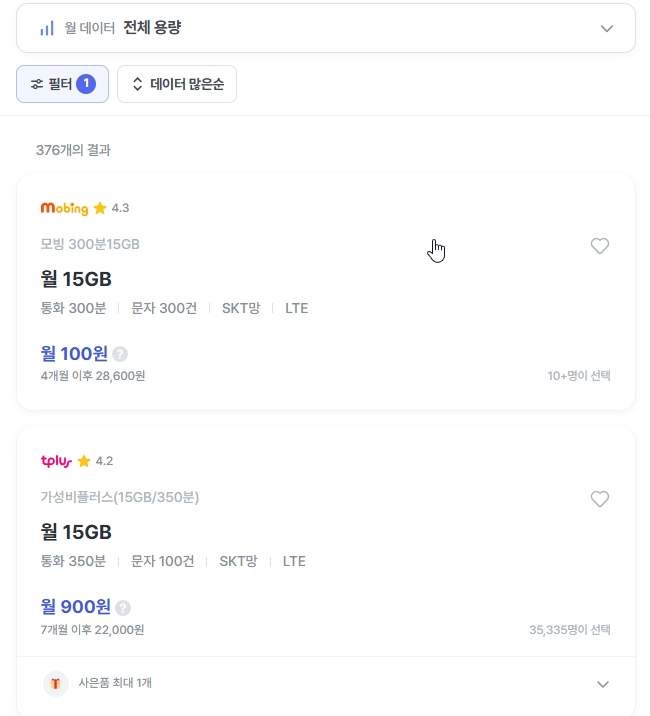This screenshot has width=650, height=716.
Task: Open the 필터 filter button
Action: click(62, 84)
